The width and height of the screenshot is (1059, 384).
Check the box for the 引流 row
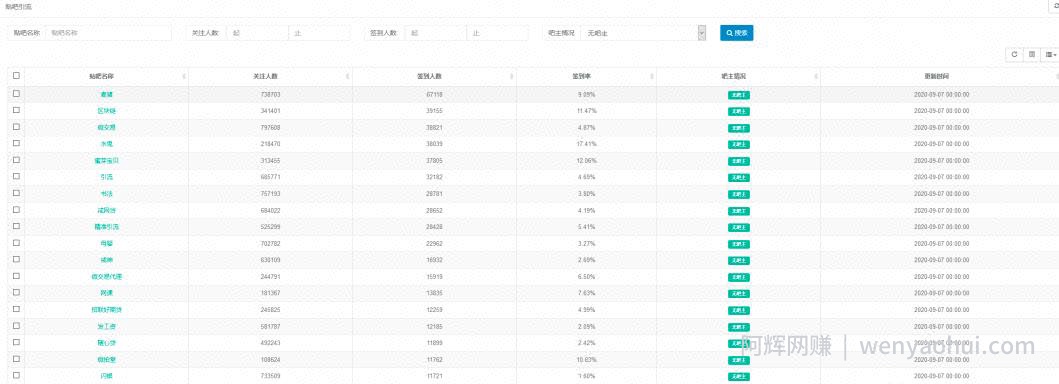point(16,176)
